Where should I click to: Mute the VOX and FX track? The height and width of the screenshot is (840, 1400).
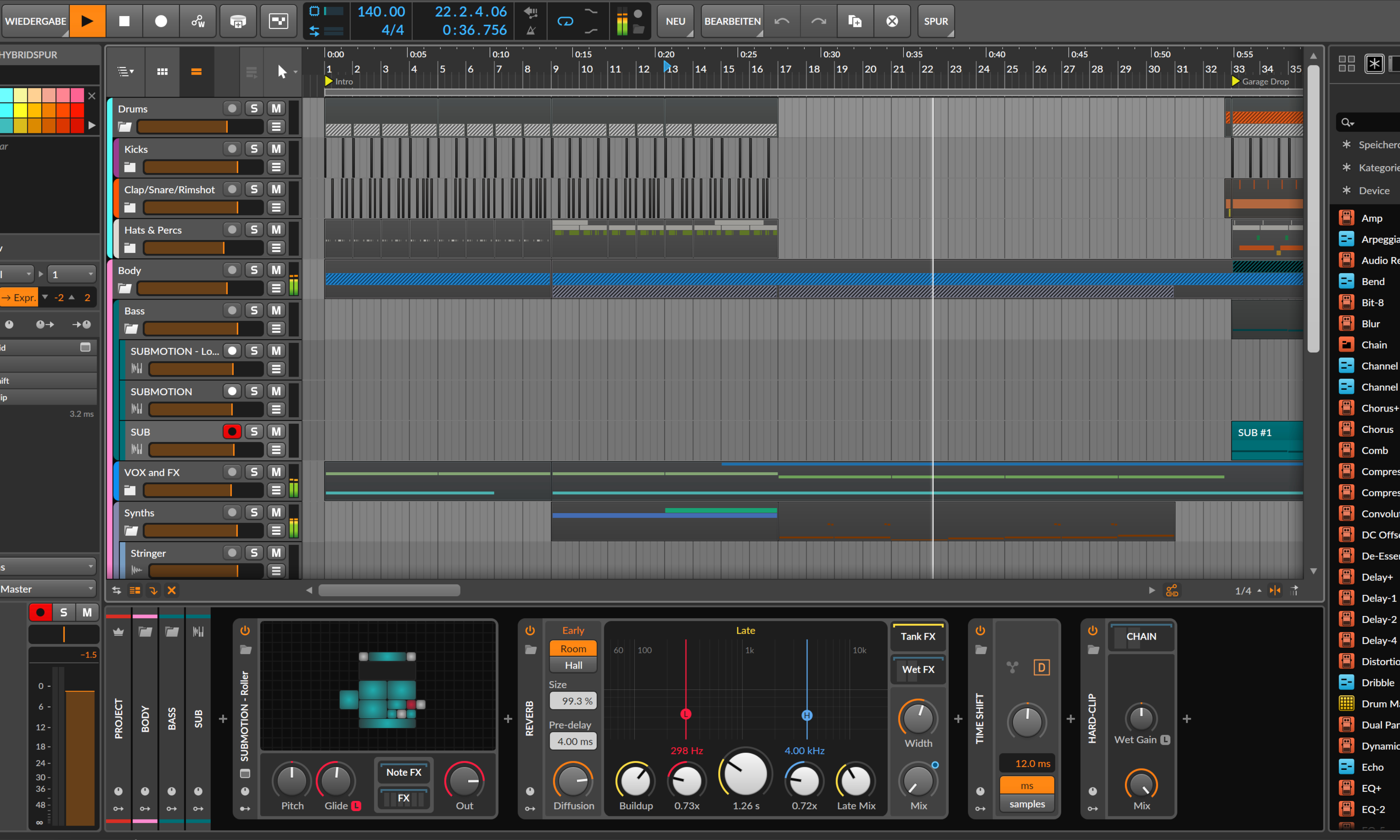pyautogui.click(x=276, y=471)
